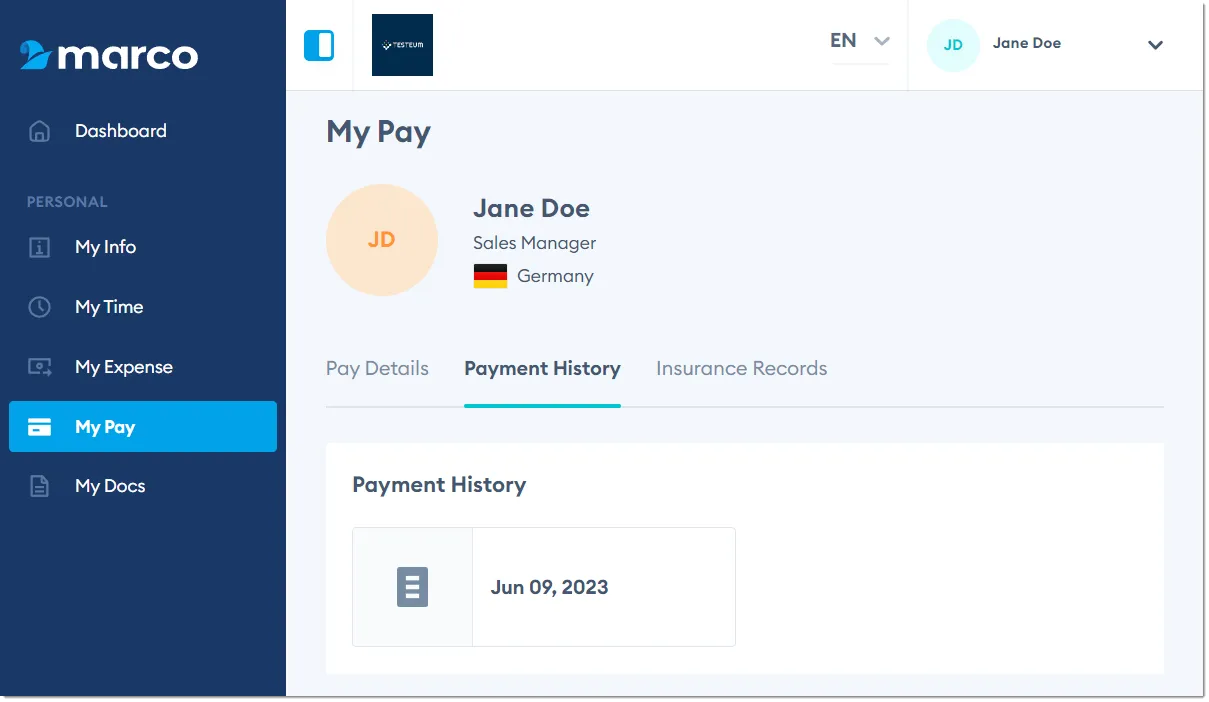This screenshot has height=702, width=1209.
Task: Click the My Docs document icon
Action: click(39, 487)
